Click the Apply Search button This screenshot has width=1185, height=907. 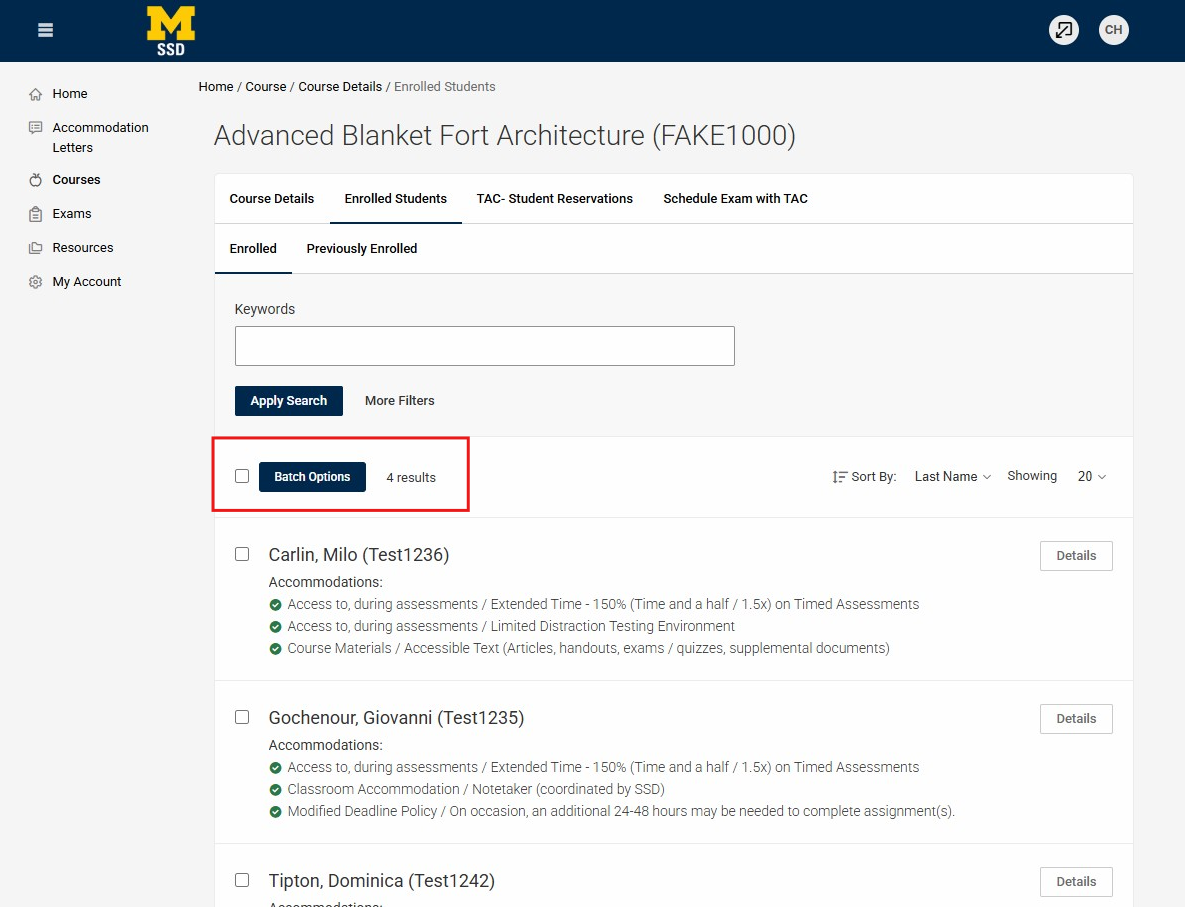[x=289, y=401]
